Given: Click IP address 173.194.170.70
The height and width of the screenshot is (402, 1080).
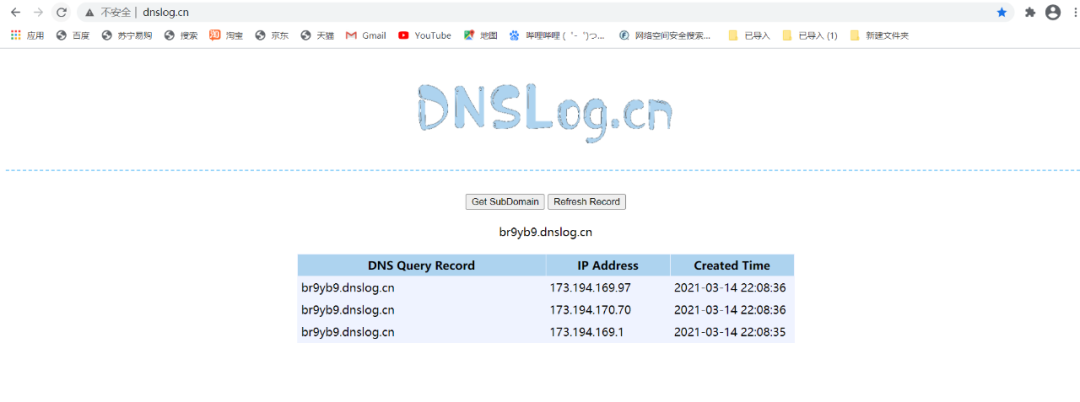Looking at the screenshot, I should point(590,310).
